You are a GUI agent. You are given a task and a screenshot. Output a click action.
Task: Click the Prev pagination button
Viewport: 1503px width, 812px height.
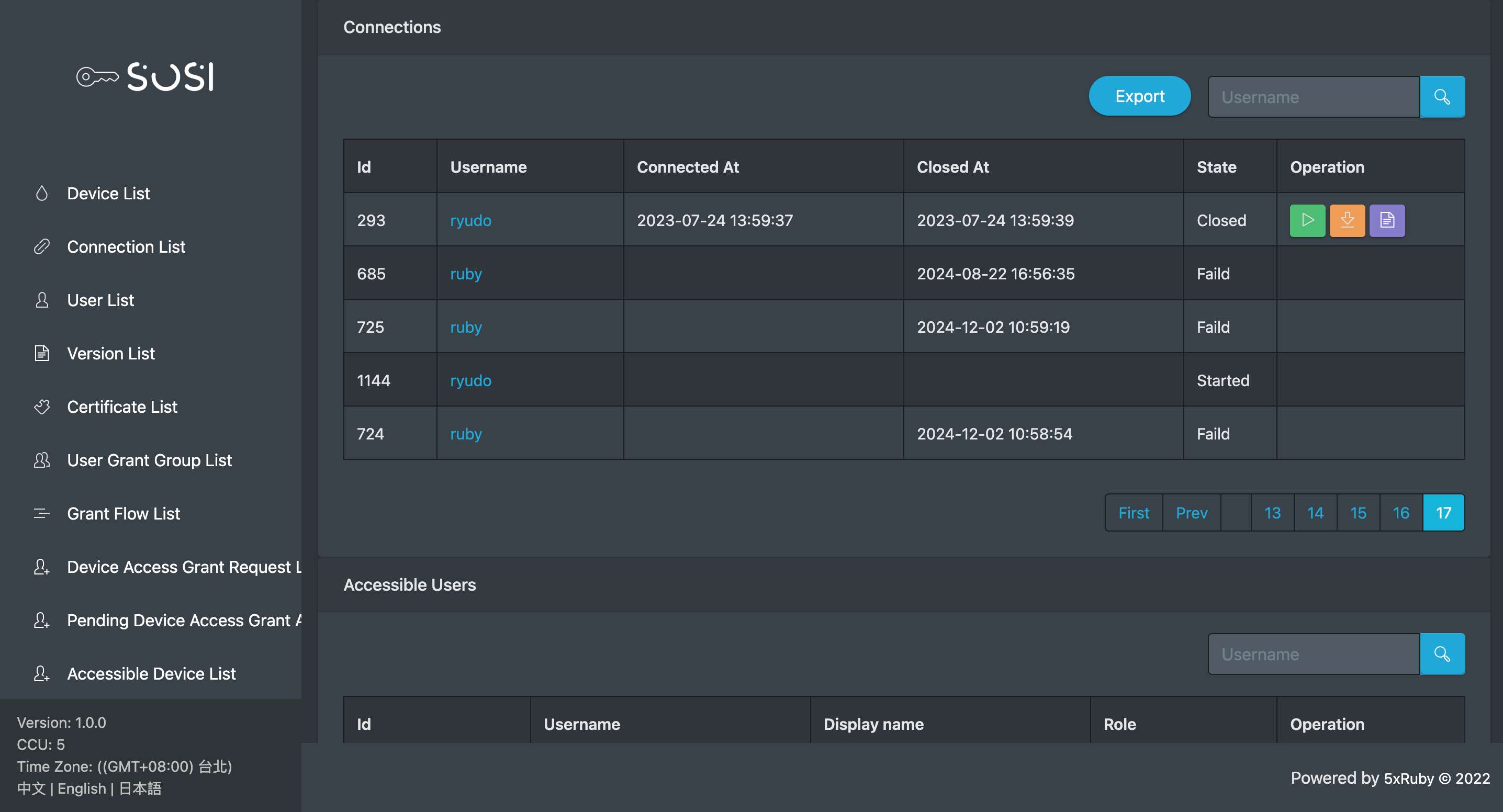(1191, 513)
